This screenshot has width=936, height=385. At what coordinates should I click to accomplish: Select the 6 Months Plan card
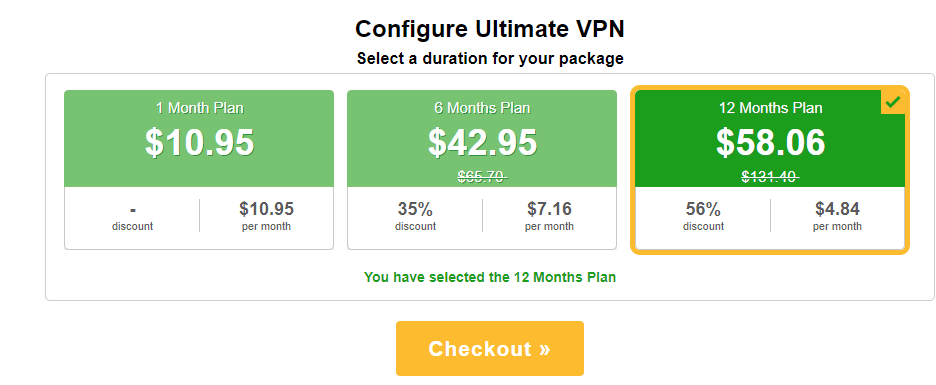(x=482, y=170)
